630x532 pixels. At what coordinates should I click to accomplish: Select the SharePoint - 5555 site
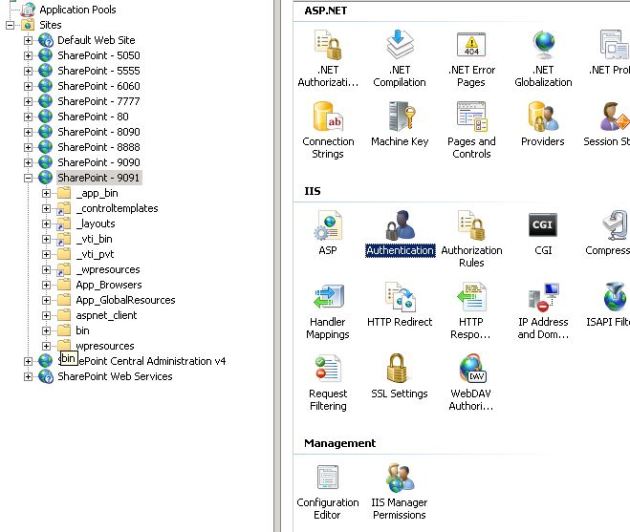click(x=99, y=71)
